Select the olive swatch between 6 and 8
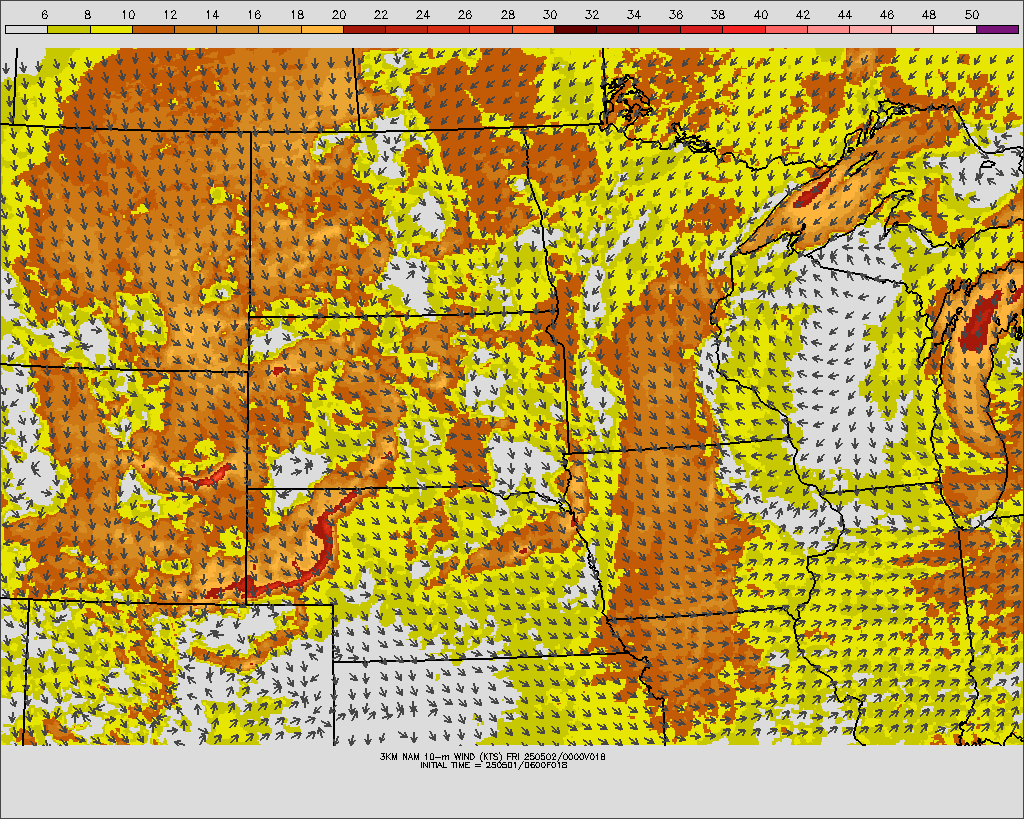Viewport: 1024px width, 819px height. (69, 29)
